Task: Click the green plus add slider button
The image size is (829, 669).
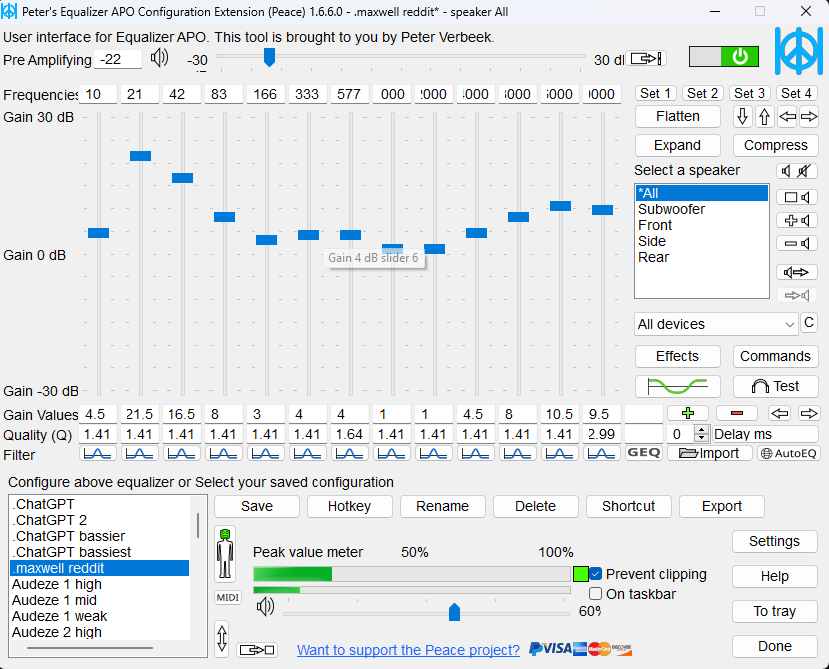Action: [688, 413]
